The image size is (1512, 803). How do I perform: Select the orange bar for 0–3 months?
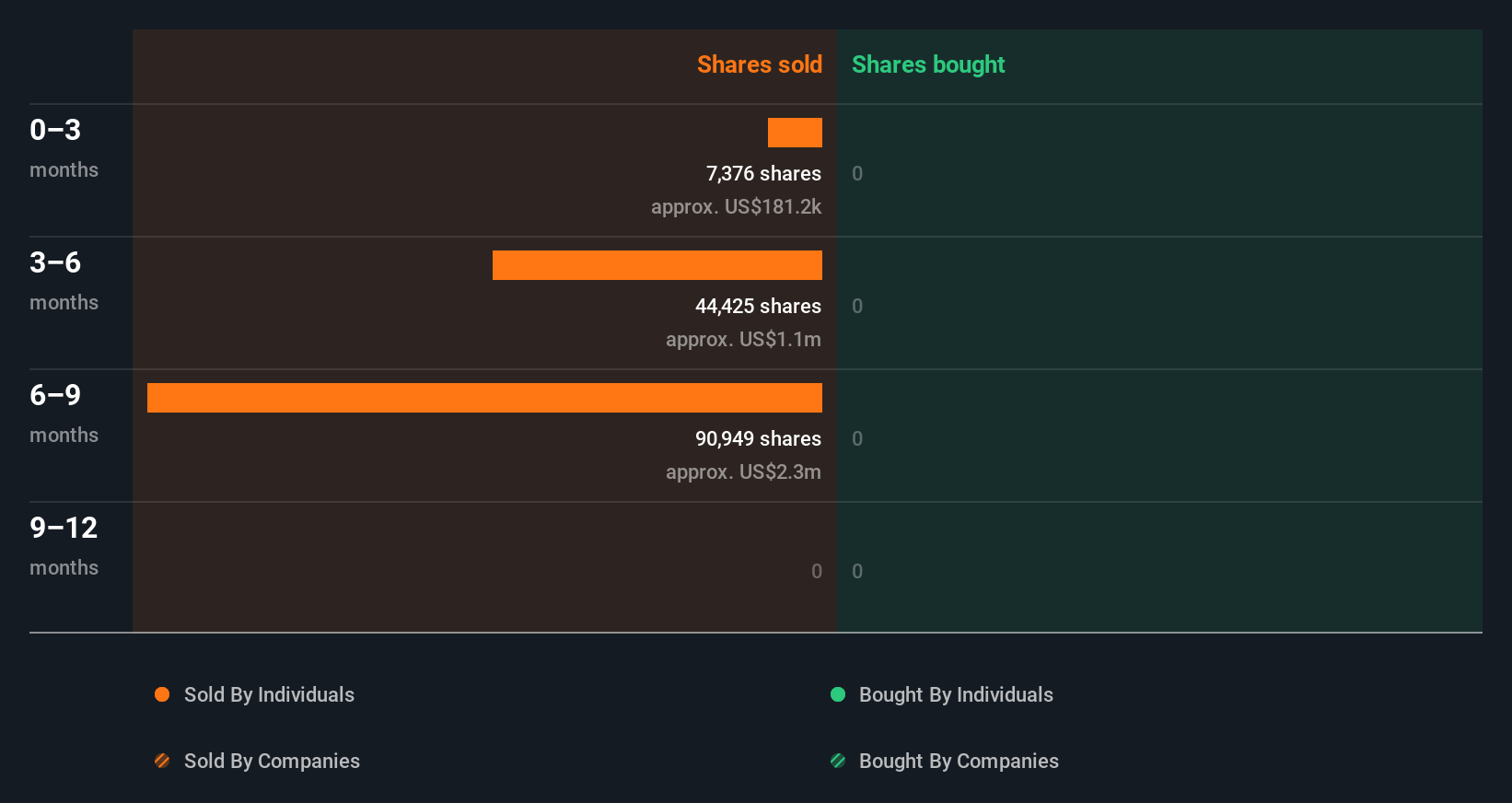coord(795,133)
